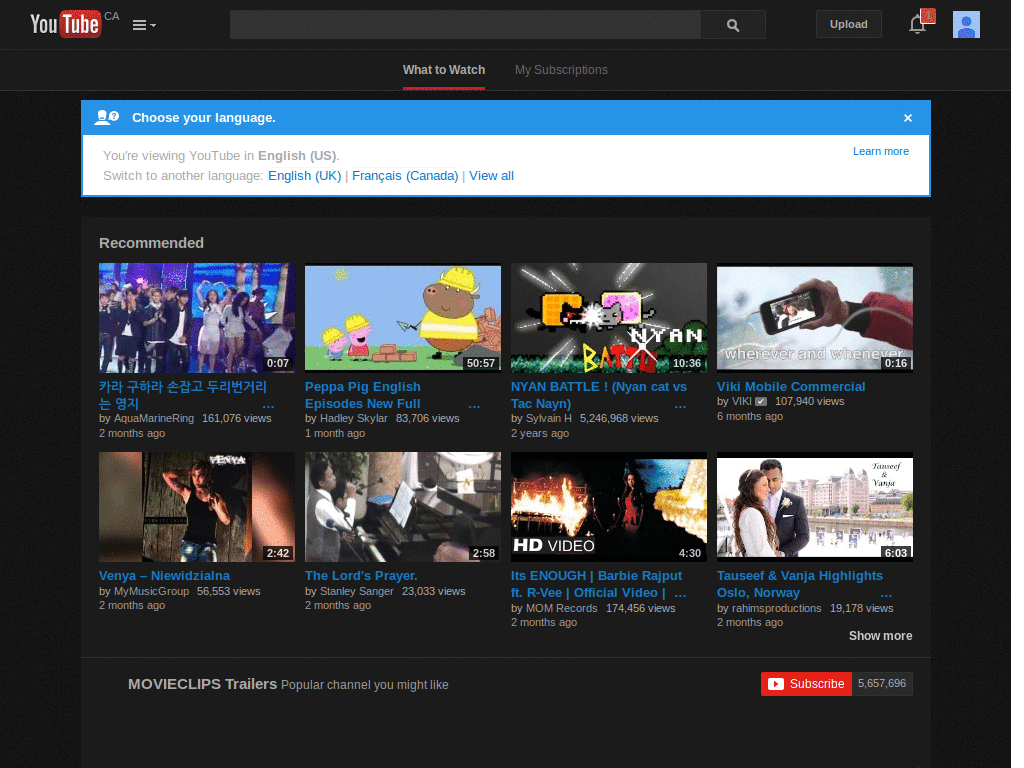Focus the search input field
Viewport: 1024px width, 768px height.
pos(466,25)
